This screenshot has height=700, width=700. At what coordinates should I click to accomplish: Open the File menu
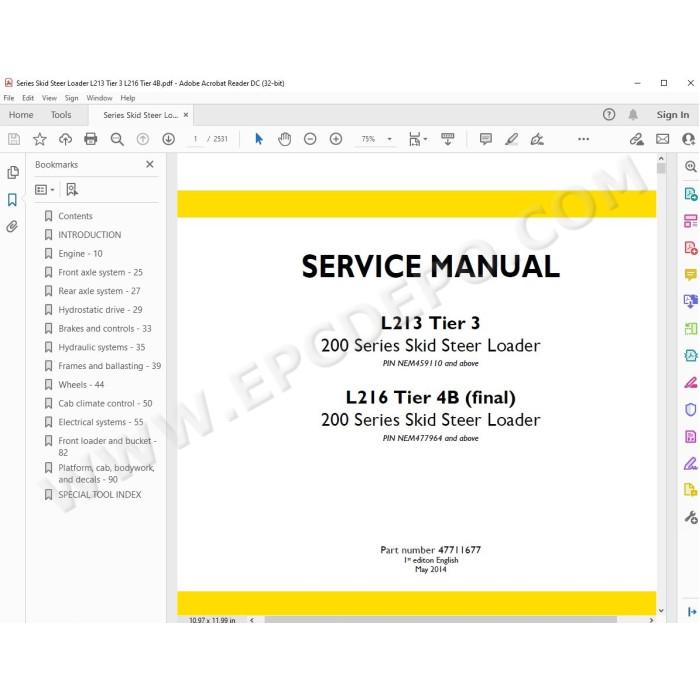point(9,98)
